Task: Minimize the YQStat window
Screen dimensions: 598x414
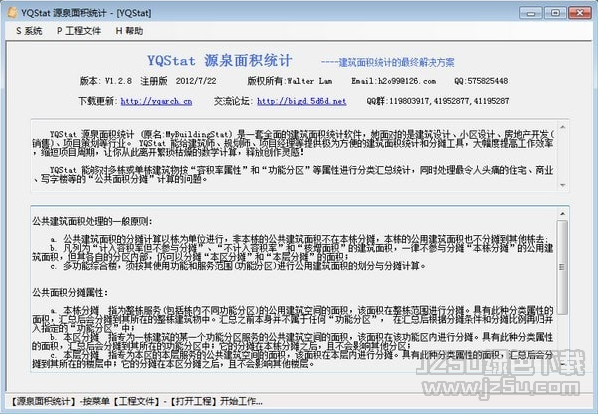Action: click(531, 13)
